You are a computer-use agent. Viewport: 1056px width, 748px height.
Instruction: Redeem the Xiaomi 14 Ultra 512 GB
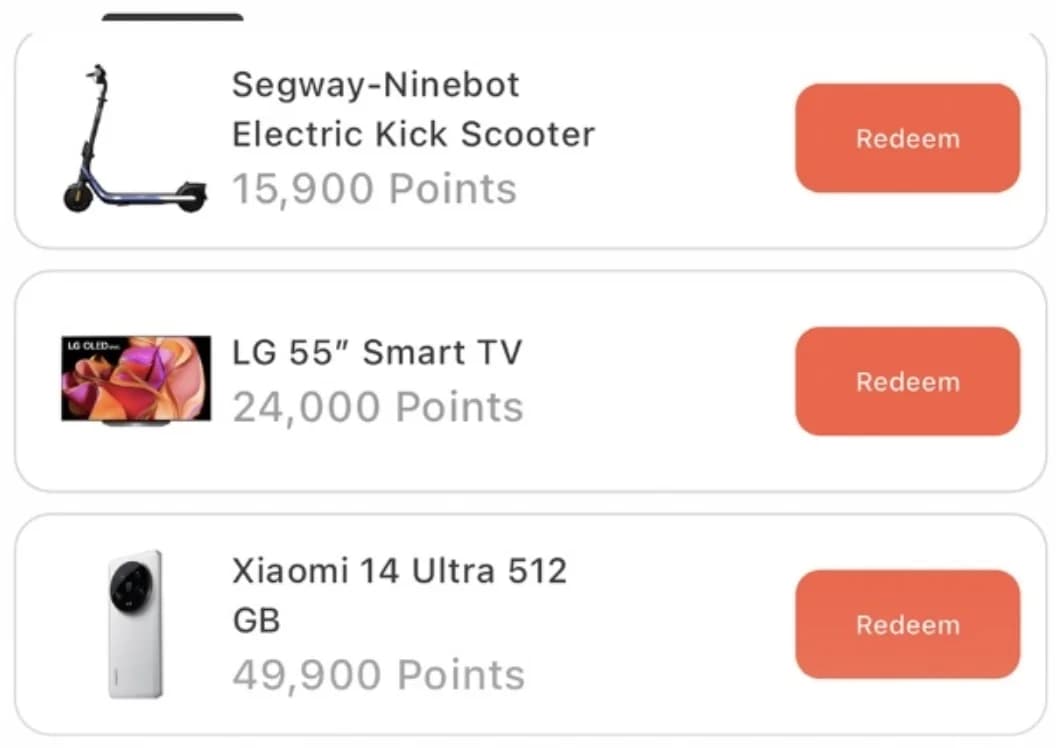point(906,624)
